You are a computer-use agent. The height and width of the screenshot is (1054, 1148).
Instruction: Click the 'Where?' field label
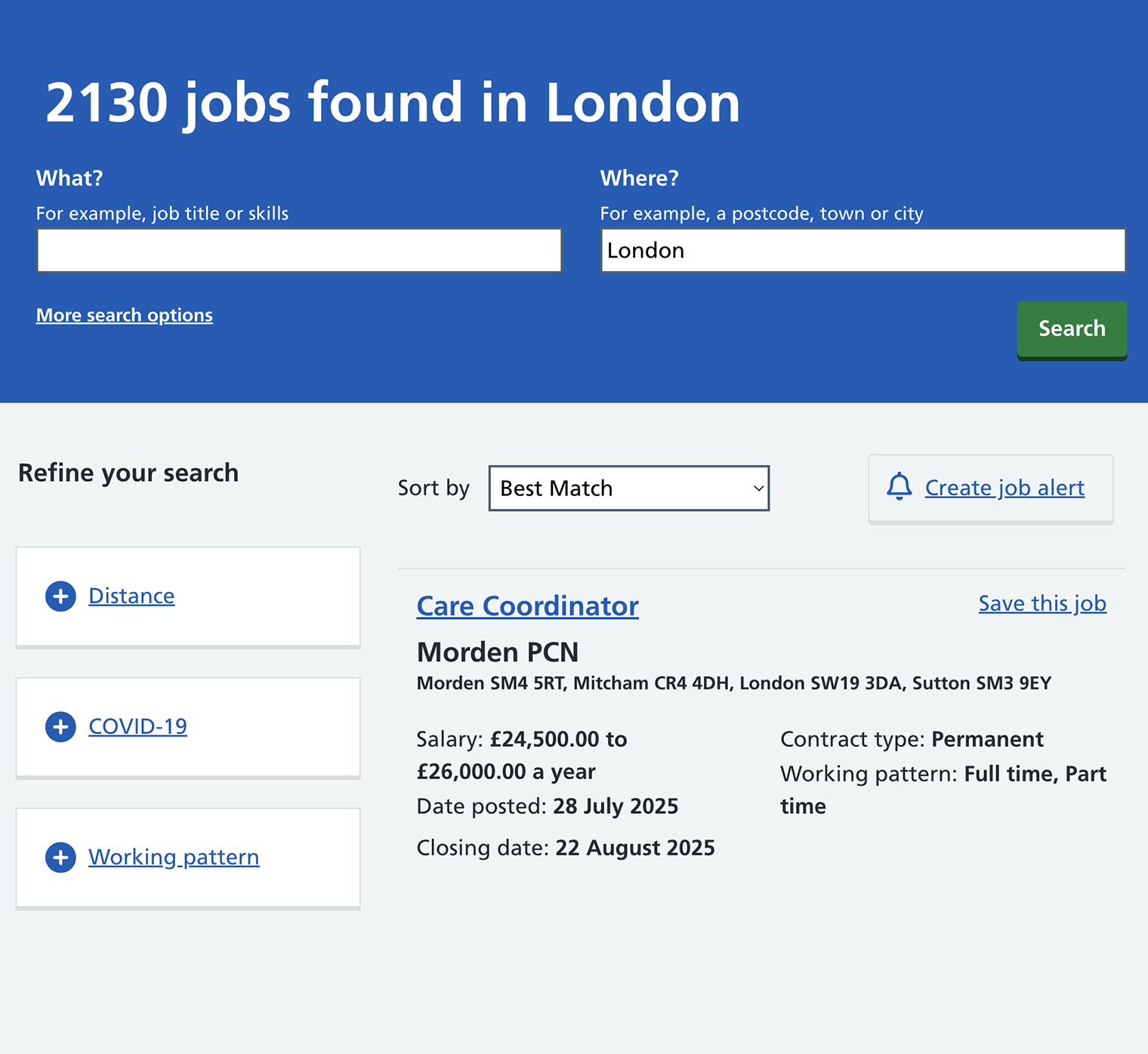[639, 178]
